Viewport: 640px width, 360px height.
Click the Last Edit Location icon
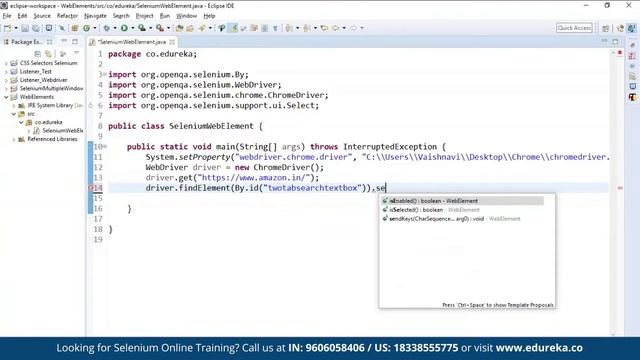tap(324, 28)
